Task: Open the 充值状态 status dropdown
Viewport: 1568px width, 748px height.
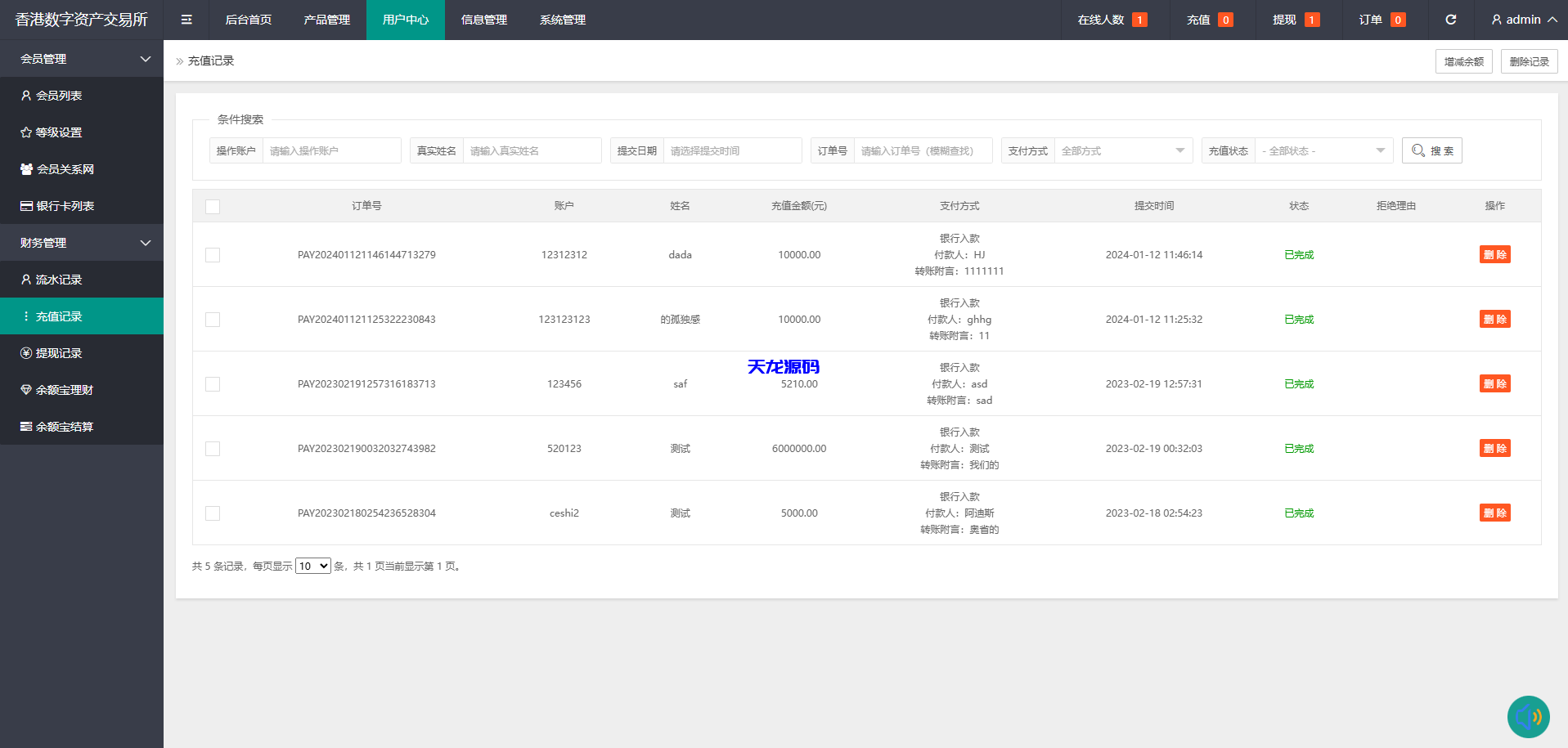Action: (1323, 150)
